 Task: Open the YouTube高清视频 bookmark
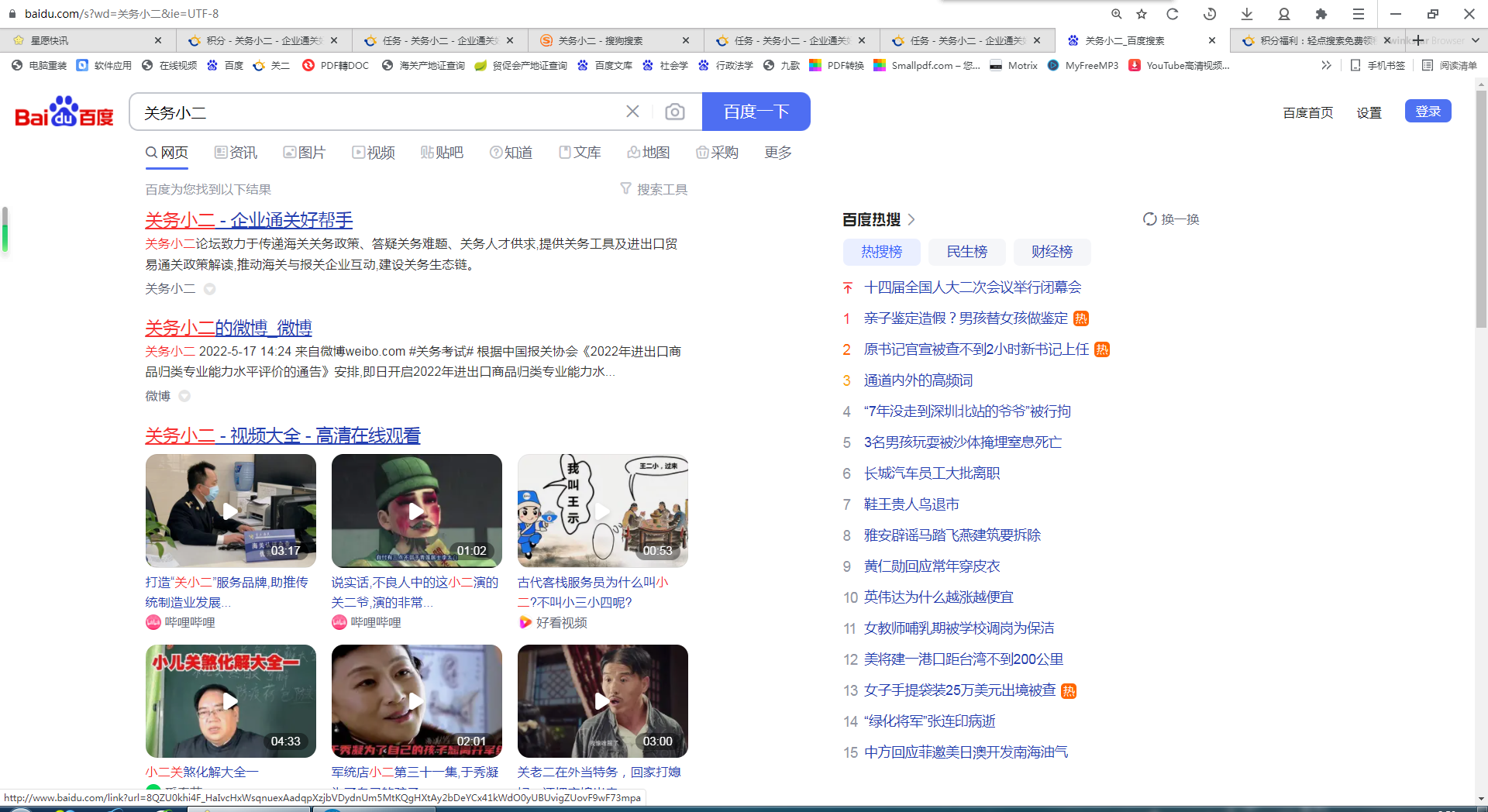pyautogui.click(x=1180, y=65)
